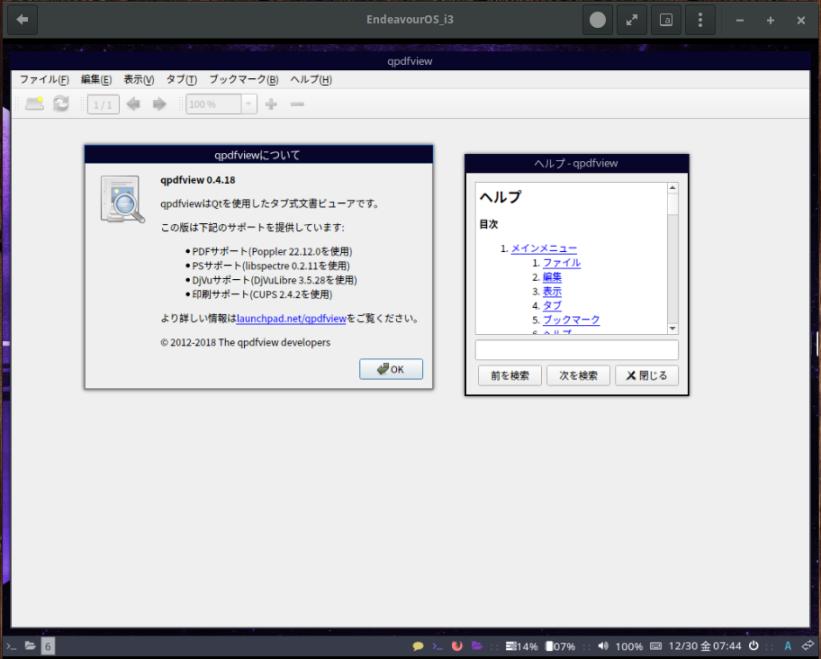Open the 表示 link in help contents
Screen dimensions: 821x659
click(x=552, y=291)
